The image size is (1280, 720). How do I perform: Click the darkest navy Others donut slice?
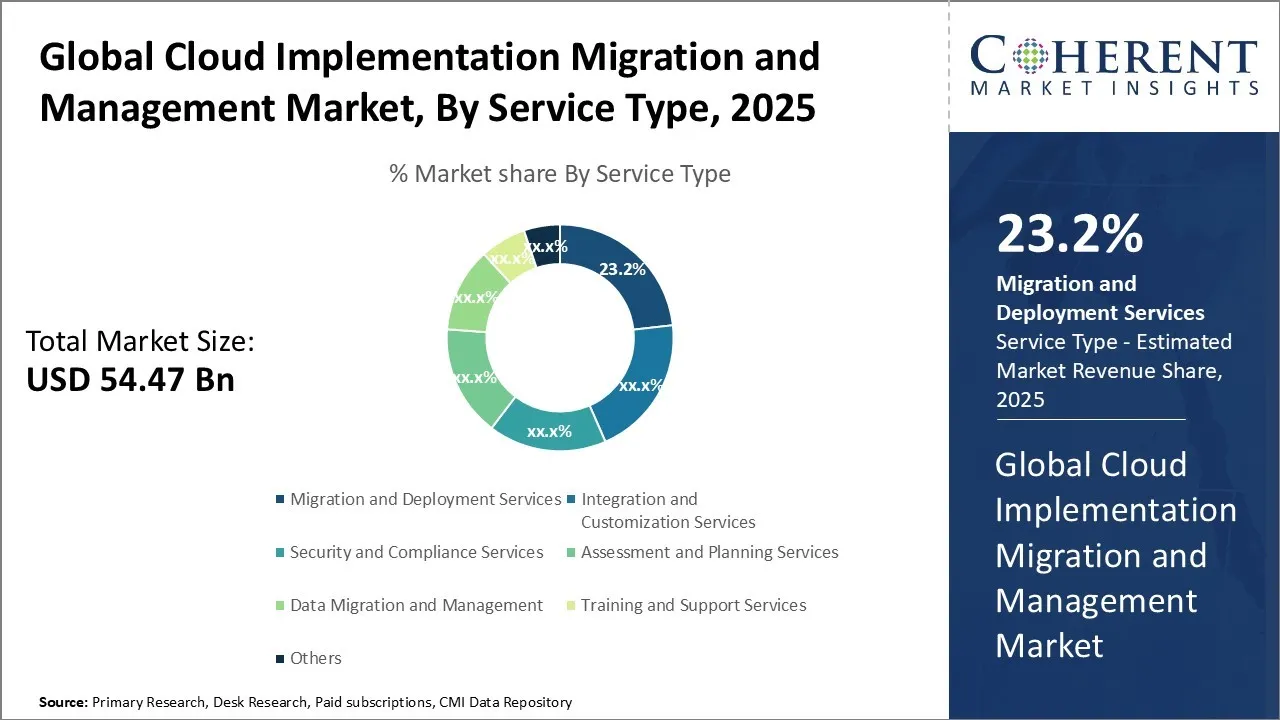click(x=545, y=243)
